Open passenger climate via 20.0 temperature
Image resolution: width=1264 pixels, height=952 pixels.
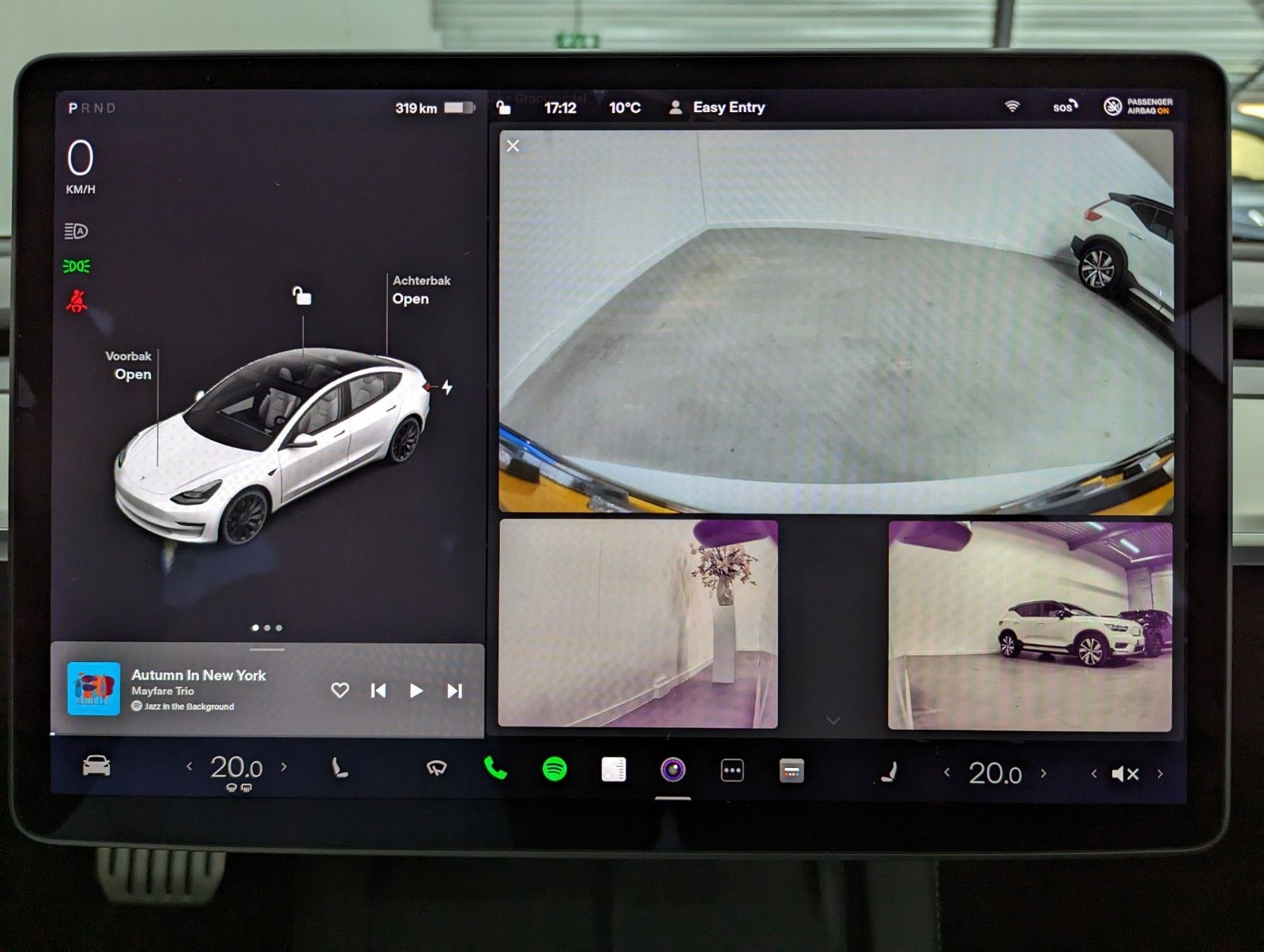(995, 773)
